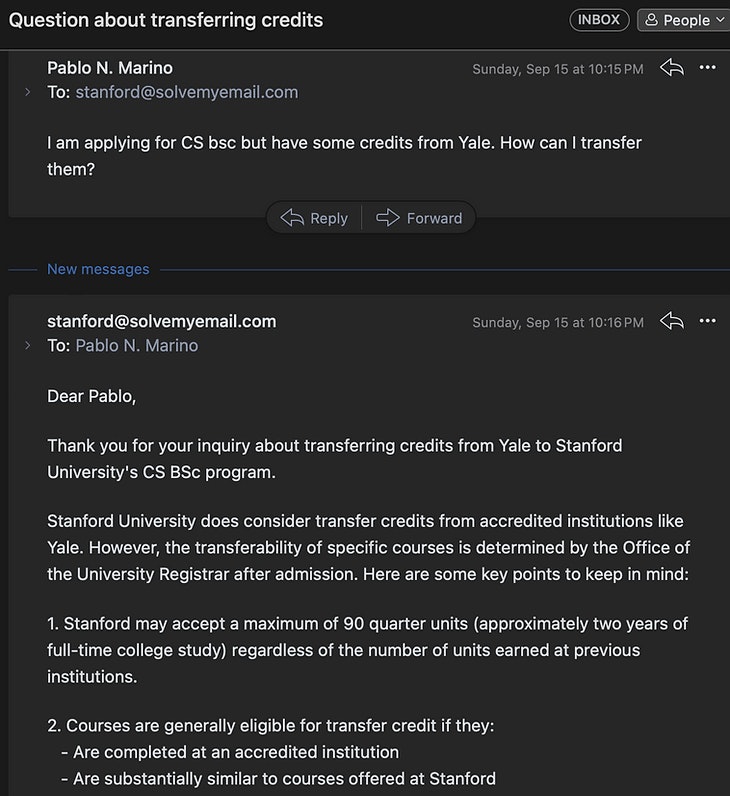Expand recipient details chevron in Pablo's message

point(28,92)
